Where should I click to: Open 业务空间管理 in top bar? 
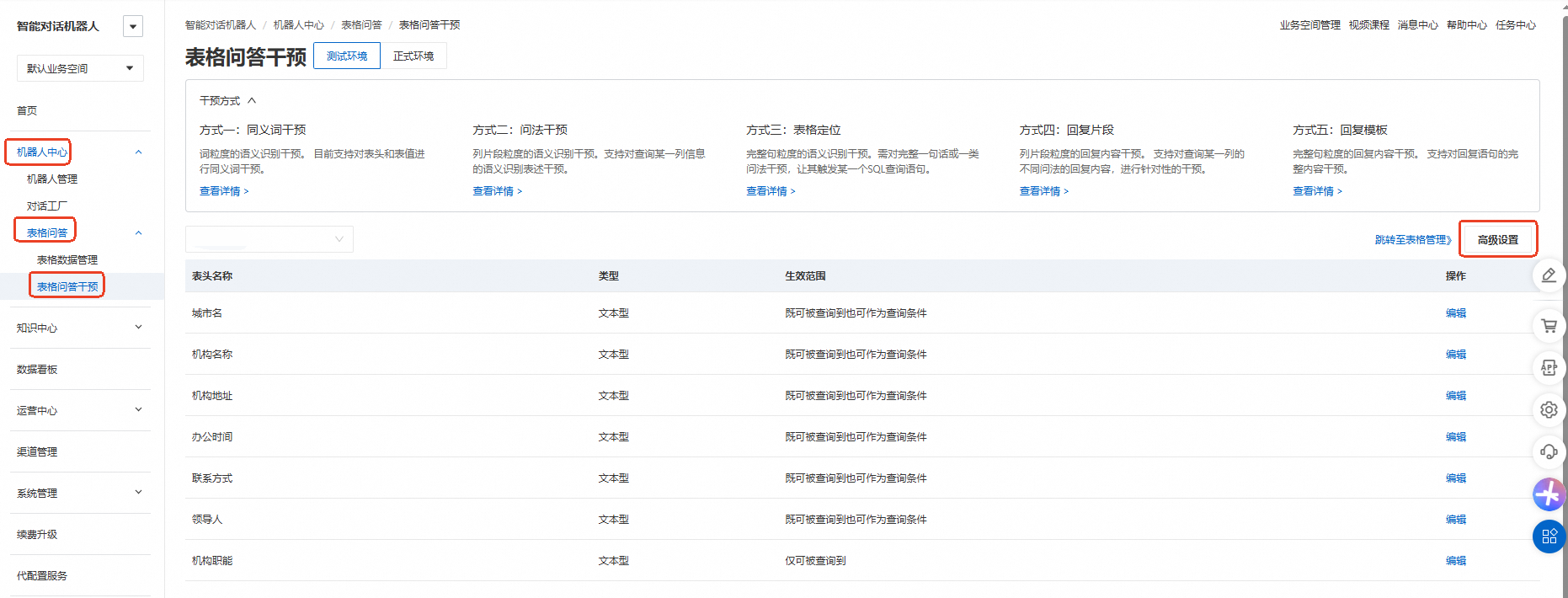1309,25
